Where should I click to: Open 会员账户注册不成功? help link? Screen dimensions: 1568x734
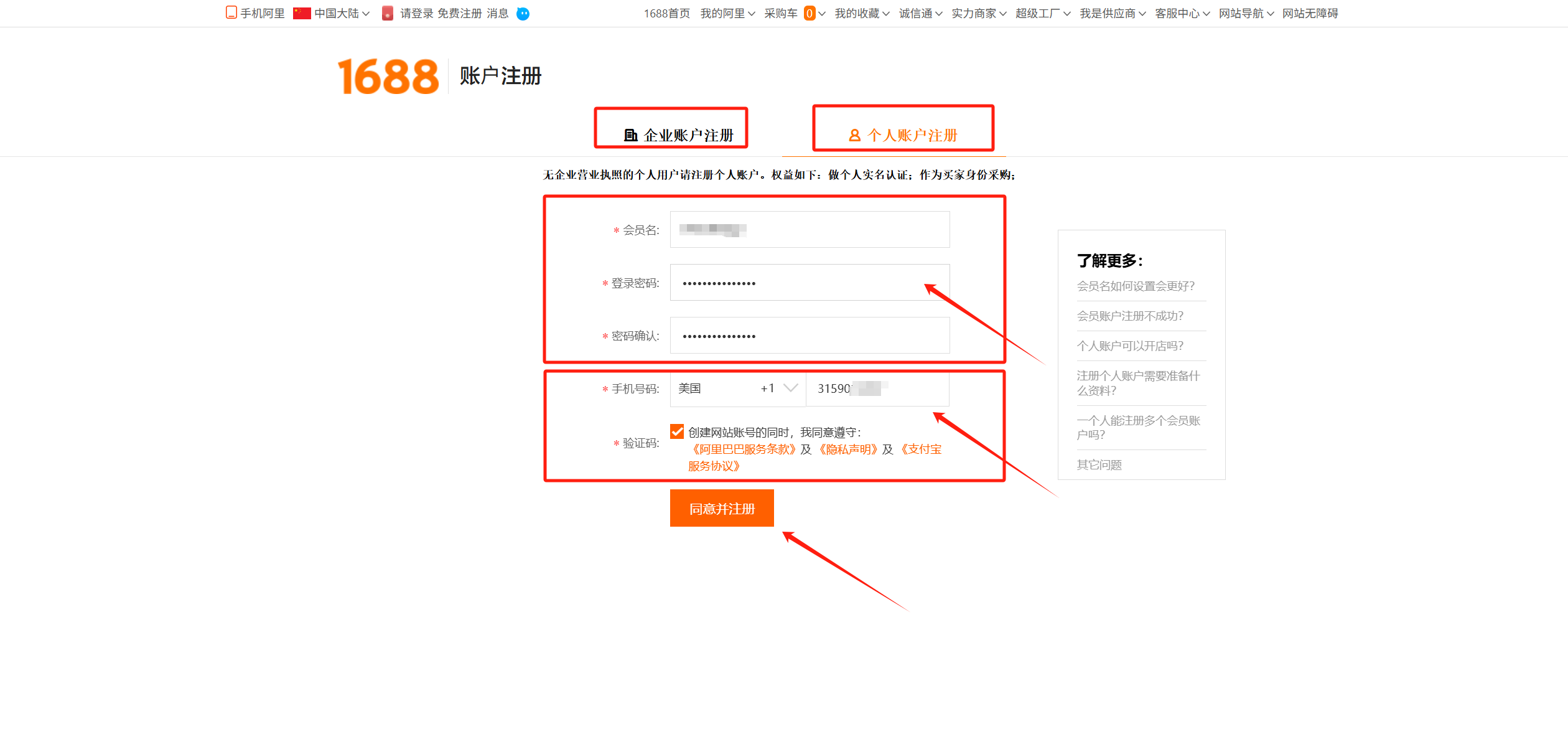1130,316
